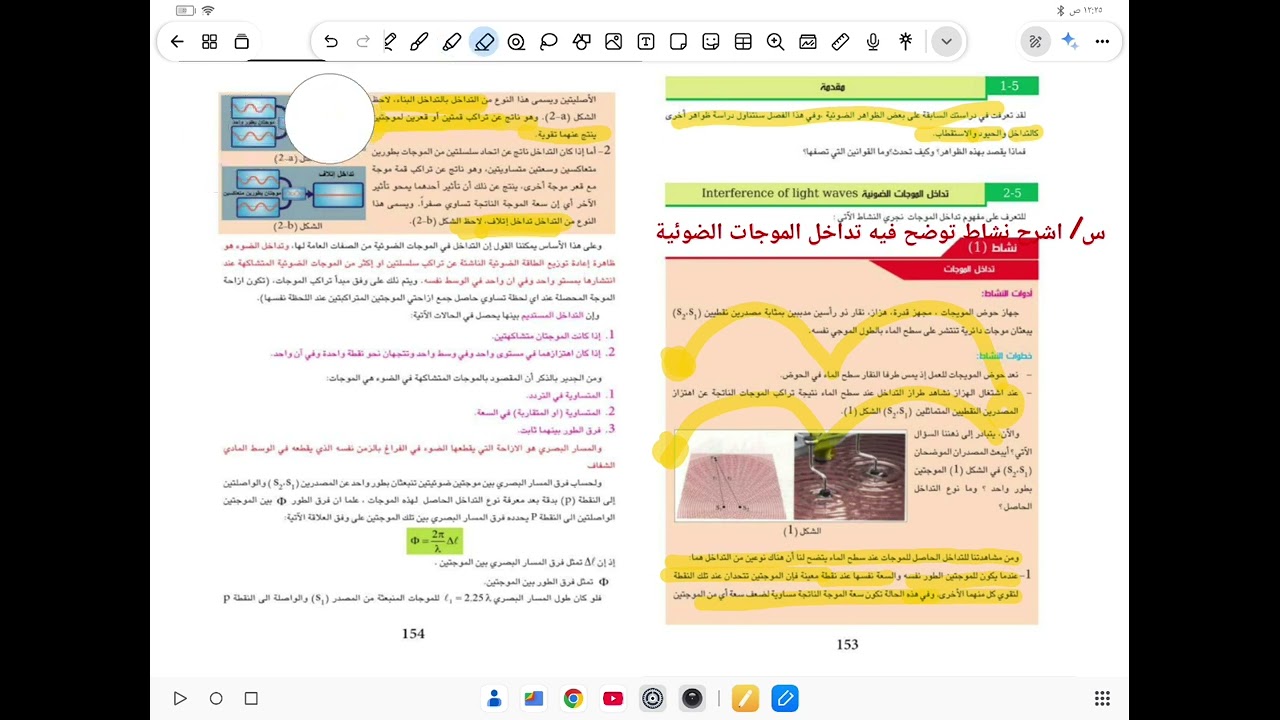This screenshot has height=720, width=1280.
Task: Tap the figure caption 'الشكل (1)'
Action: 802,531
